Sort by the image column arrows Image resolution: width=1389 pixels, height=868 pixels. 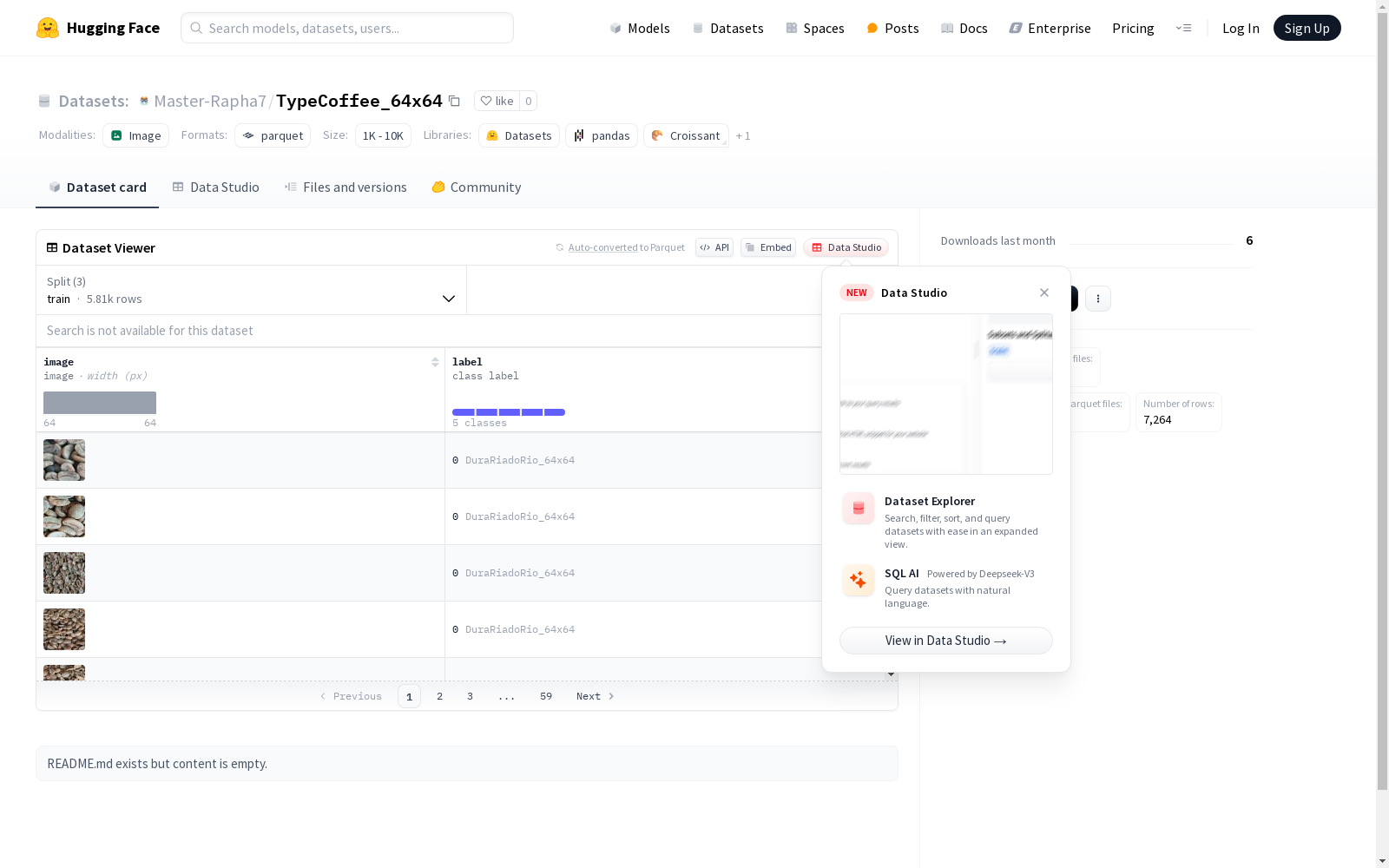click(x=435, y=362)
